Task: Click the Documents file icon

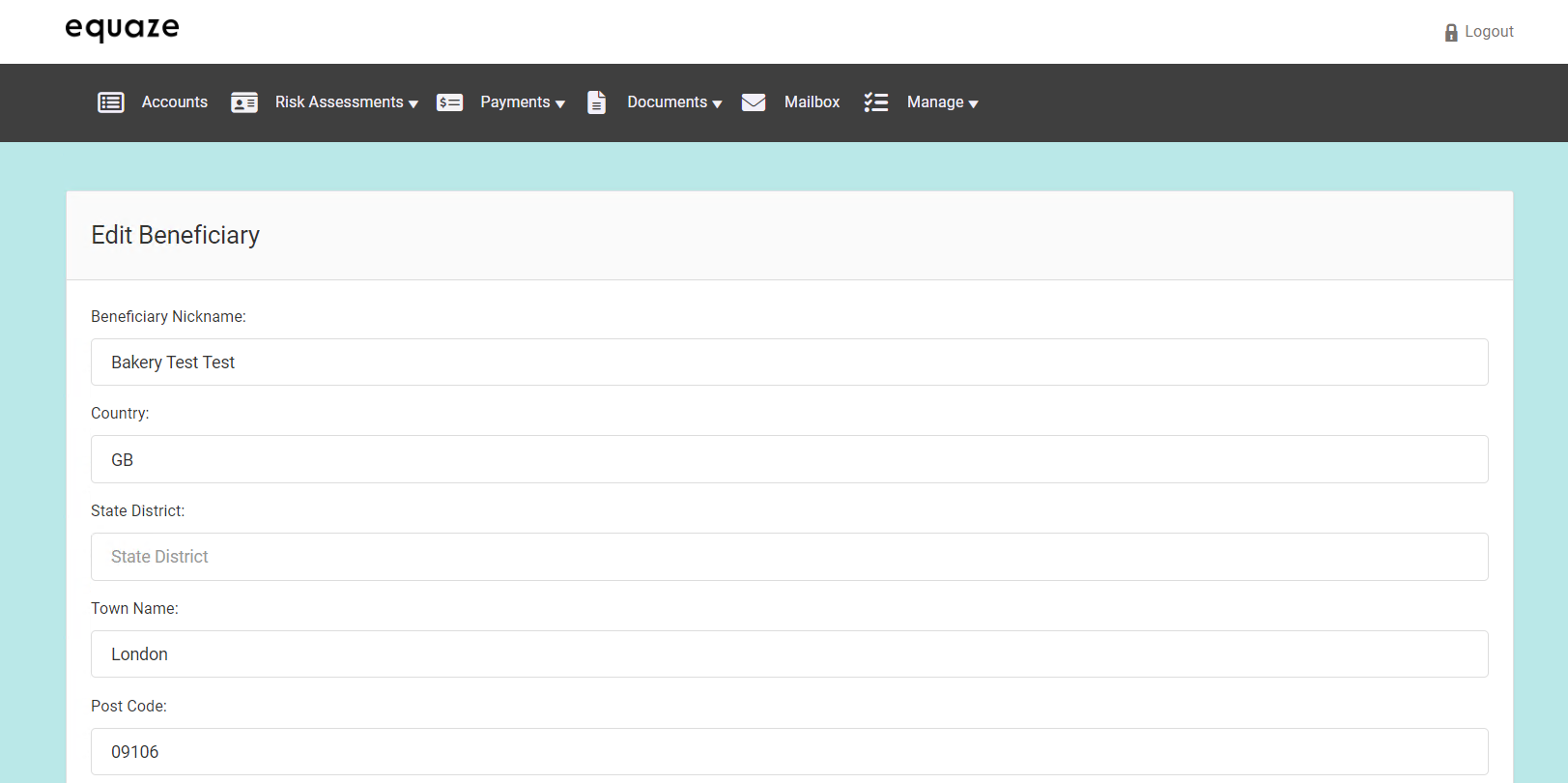Action: 597,102
